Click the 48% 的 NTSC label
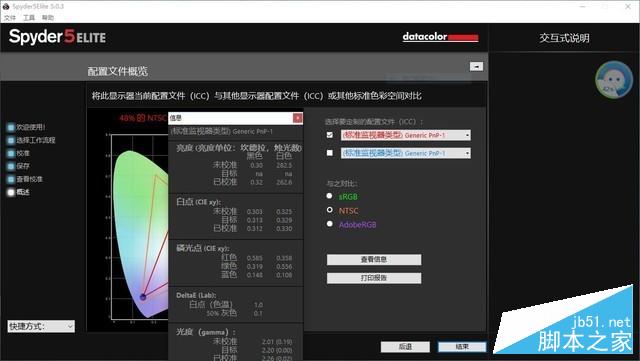The height and width of the screenshot is (361, 640). 143,118
